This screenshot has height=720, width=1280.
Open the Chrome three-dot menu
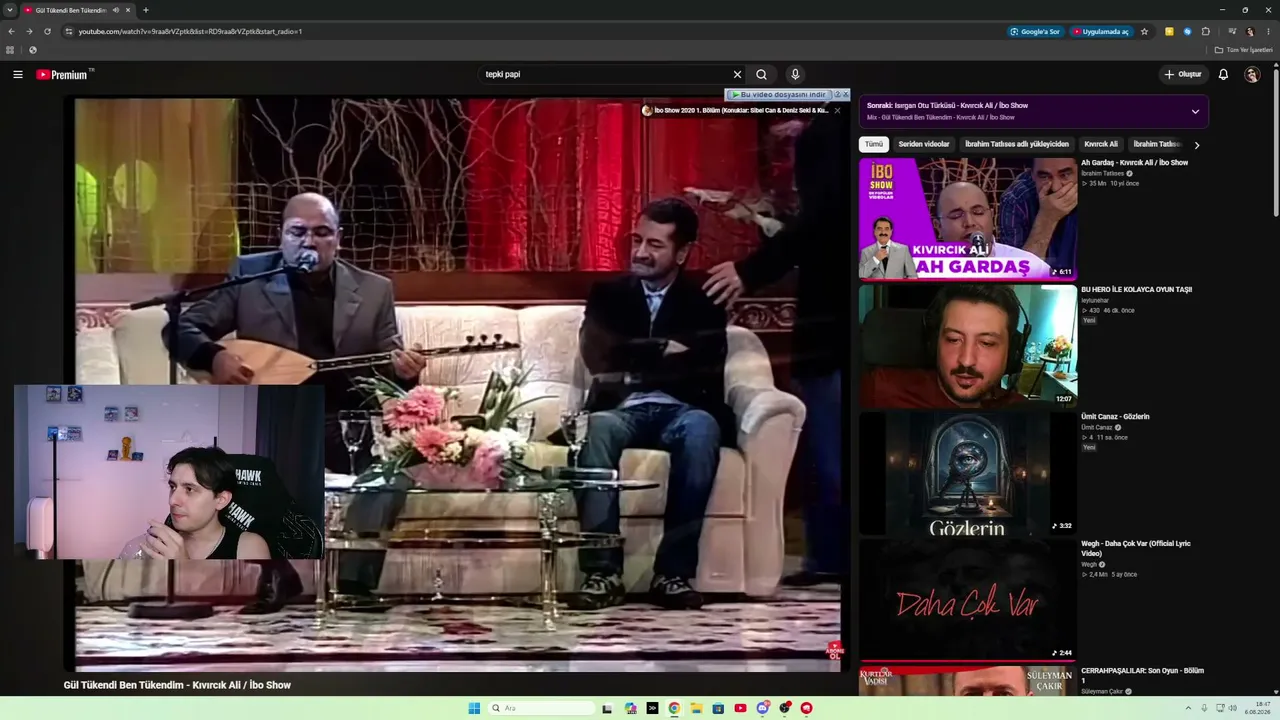click(1268, 31)
